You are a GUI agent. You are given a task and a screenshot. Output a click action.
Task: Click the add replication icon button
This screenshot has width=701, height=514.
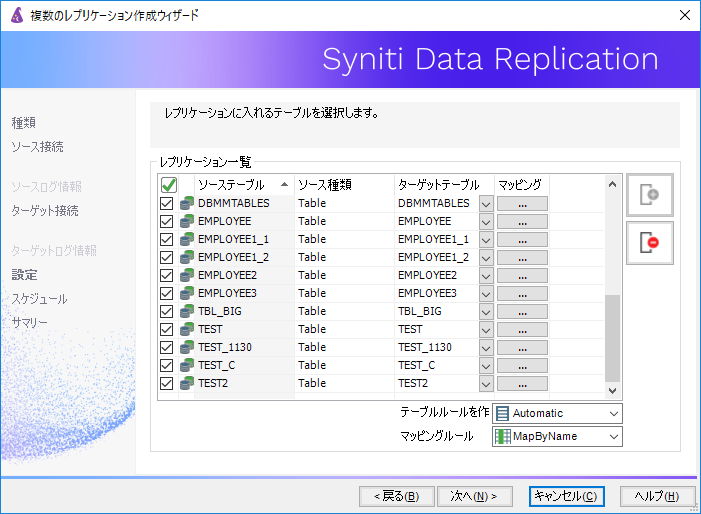tap(650, 195)
